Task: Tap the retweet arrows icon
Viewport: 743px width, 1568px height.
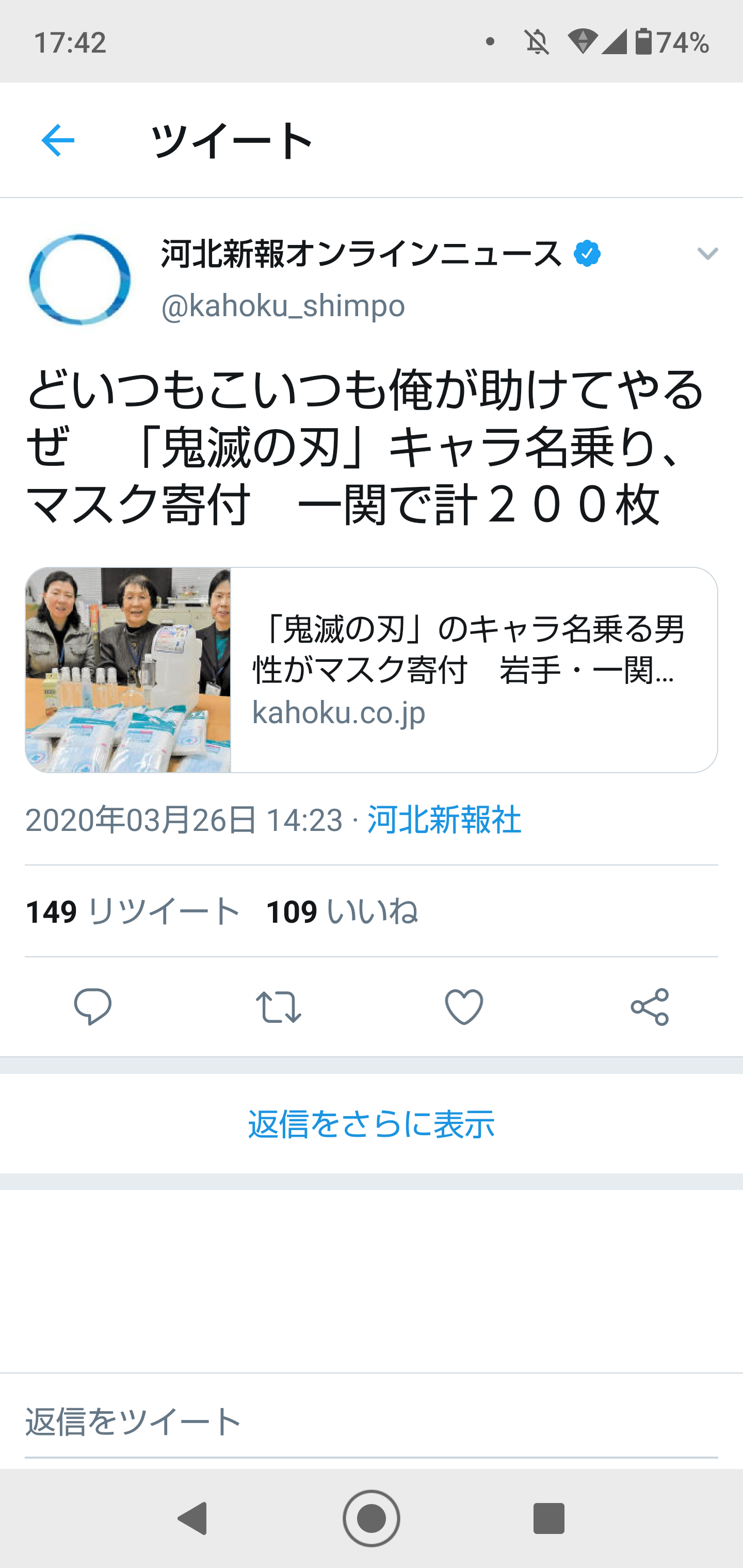Action: pyautogui.click(x=278, y=1007)
